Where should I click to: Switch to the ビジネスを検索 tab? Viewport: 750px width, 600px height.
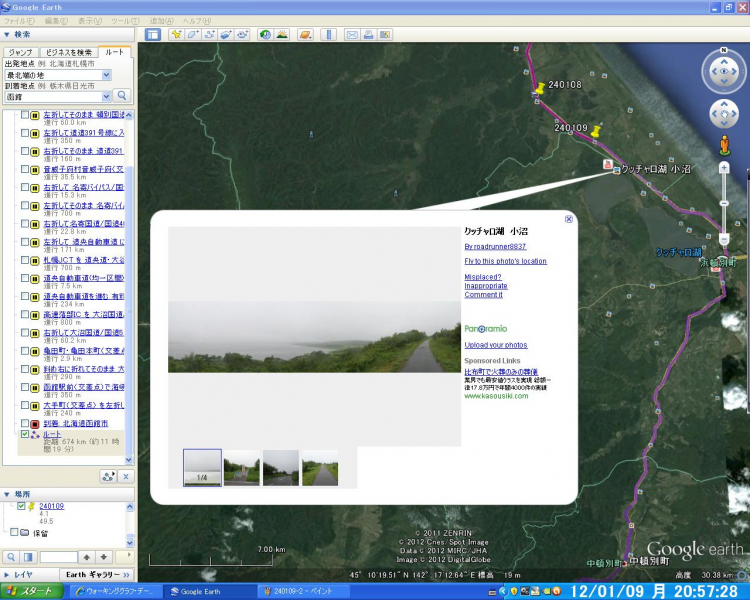click(69, 52)
